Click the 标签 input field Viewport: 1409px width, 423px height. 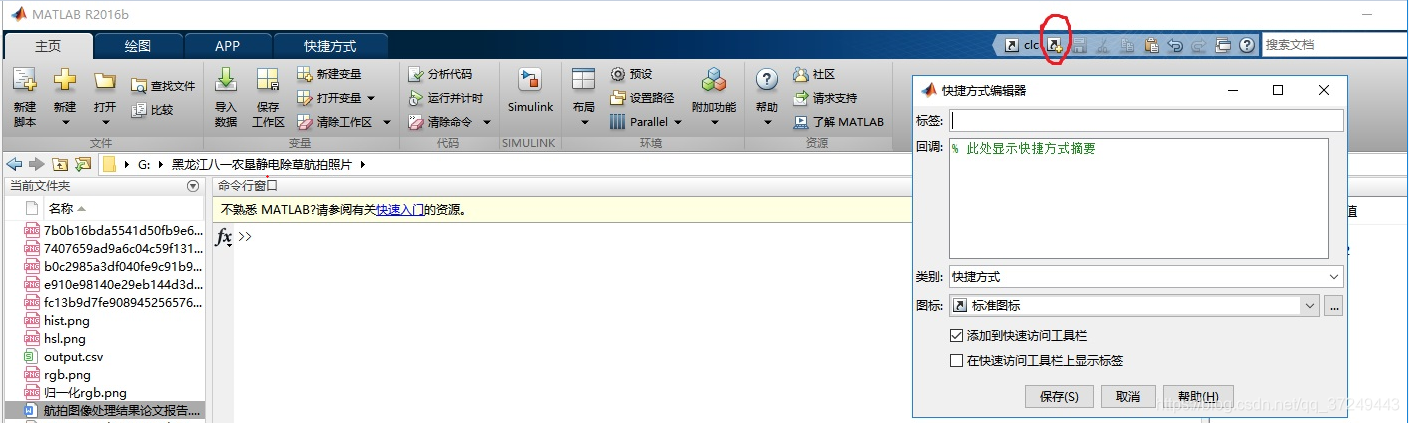(x=1146, y=120)
